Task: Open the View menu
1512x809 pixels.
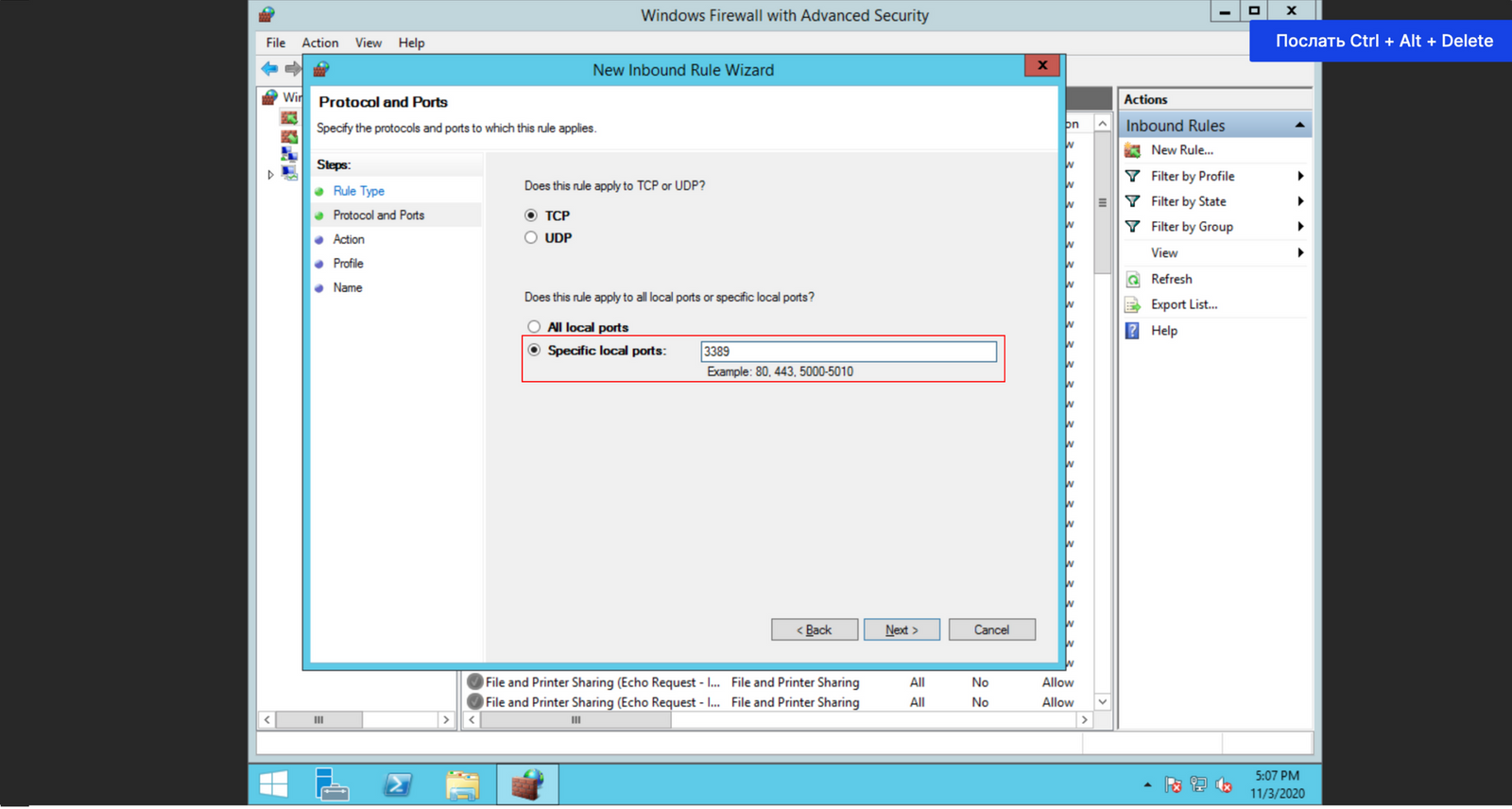Action: (x=369, y=43)
